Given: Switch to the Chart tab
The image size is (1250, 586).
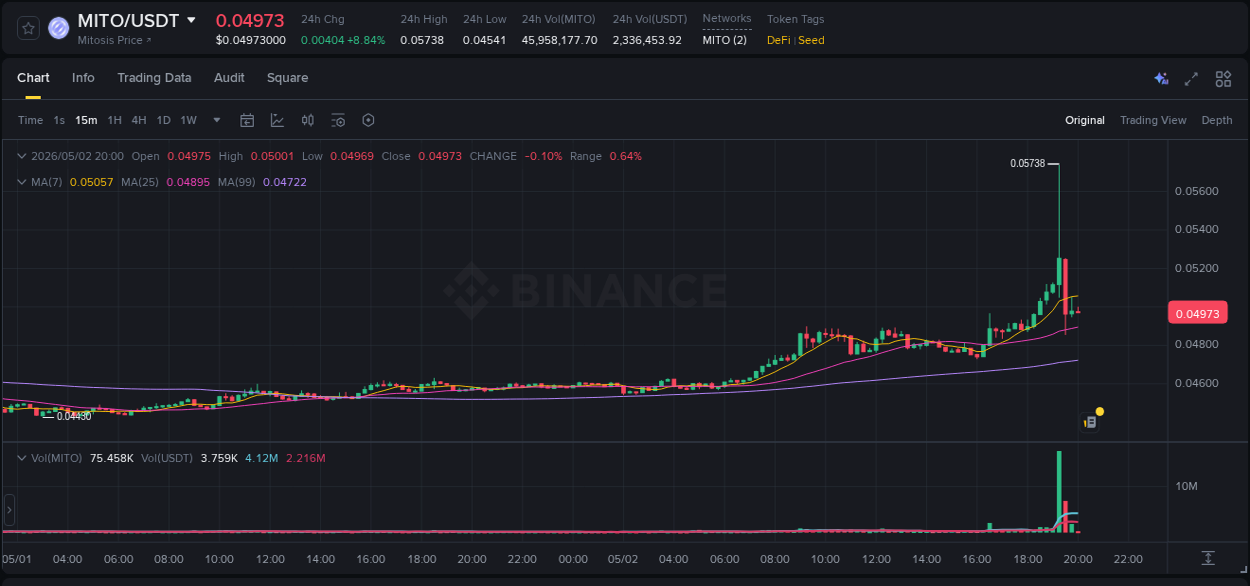Looking at the screenshot, I should (33, 78).
